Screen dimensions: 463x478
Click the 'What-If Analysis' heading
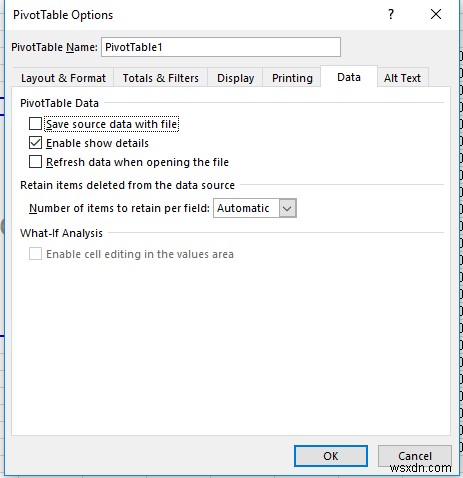click(x=61, y=233)
